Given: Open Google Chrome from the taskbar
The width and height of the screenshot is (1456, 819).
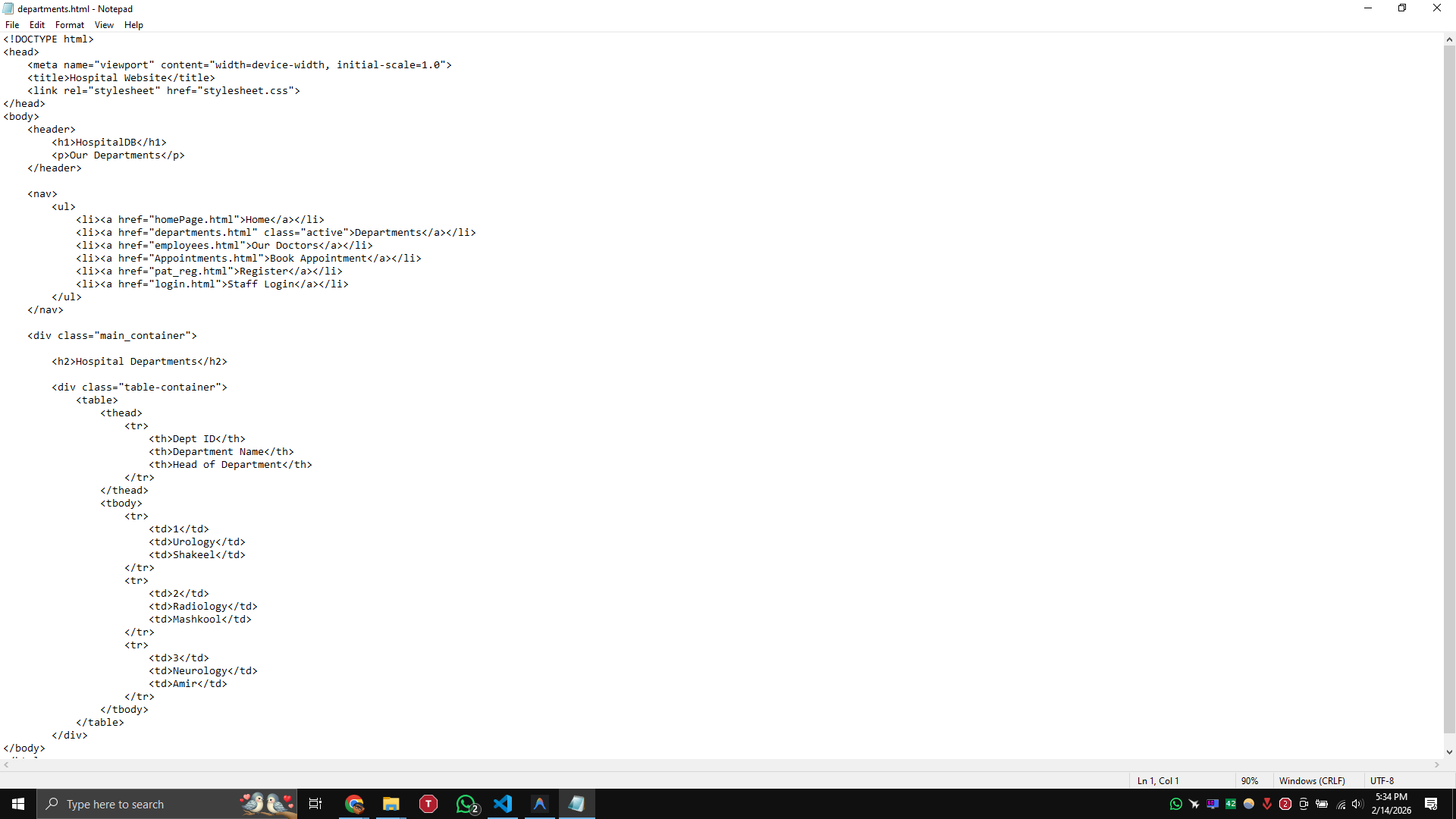Looking at the screenshot, I should click(x=354, y=804).
